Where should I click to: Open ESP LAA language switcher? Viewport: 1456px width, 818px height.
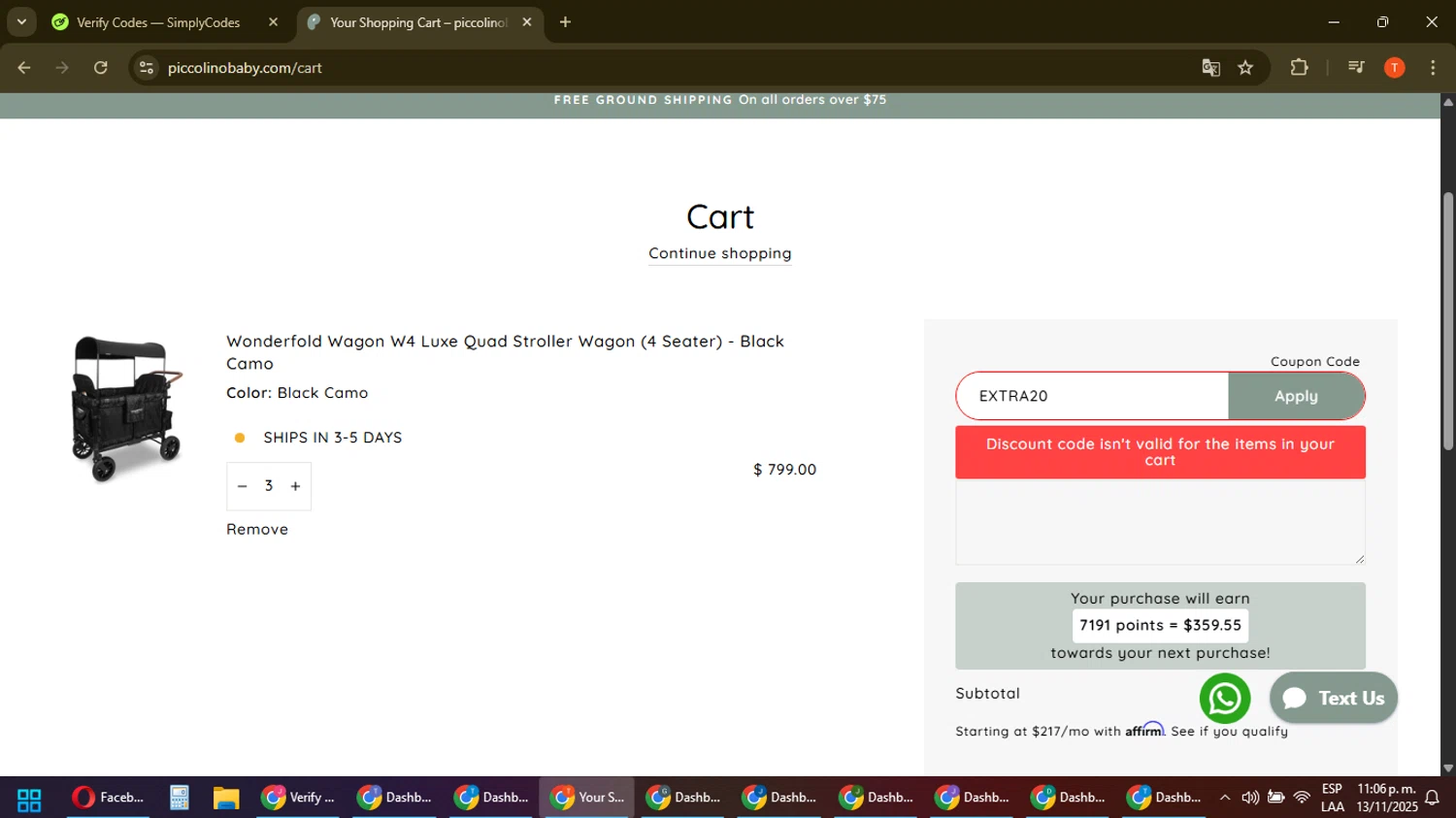click(x=1332, y=798)
